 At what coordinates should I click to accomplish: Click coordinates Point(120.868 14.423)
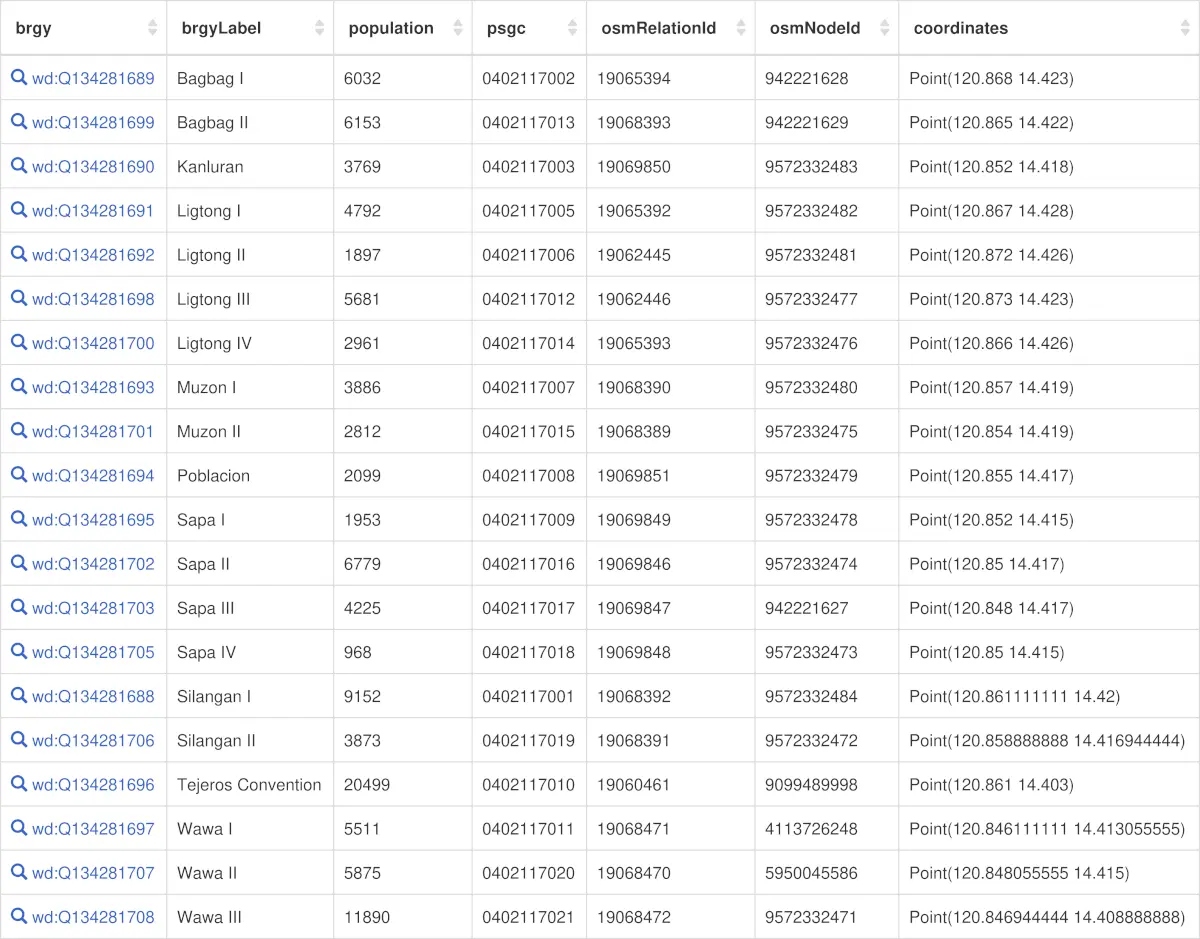pos(991,78)
